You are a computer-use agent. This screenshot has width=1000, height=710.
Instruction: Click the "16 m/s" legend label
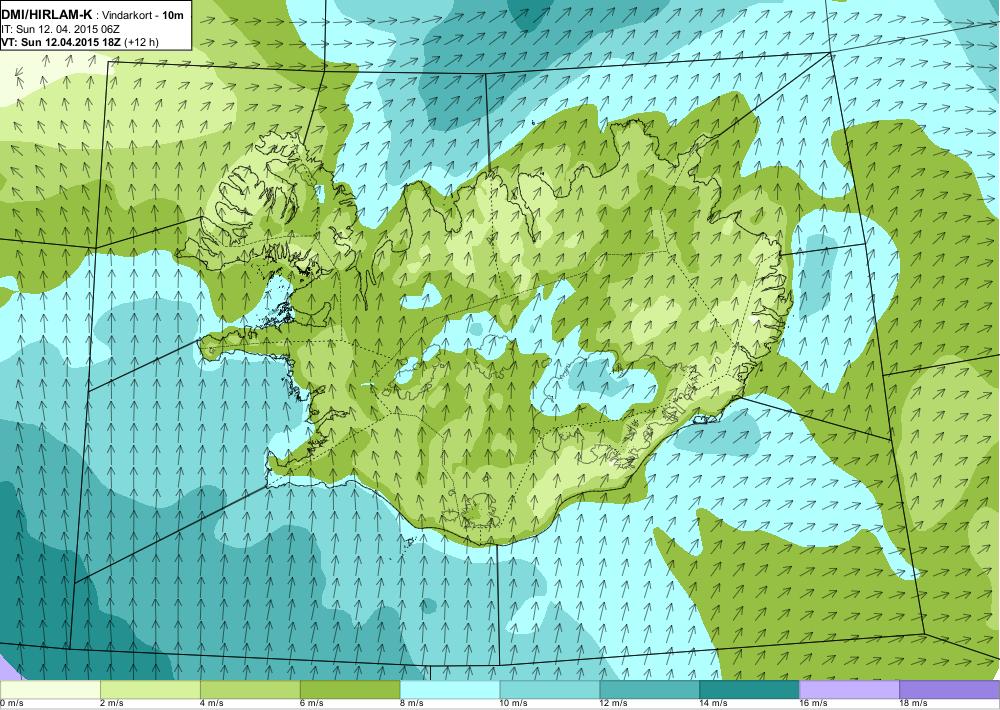pyautogui.click(x=814, y=704)
